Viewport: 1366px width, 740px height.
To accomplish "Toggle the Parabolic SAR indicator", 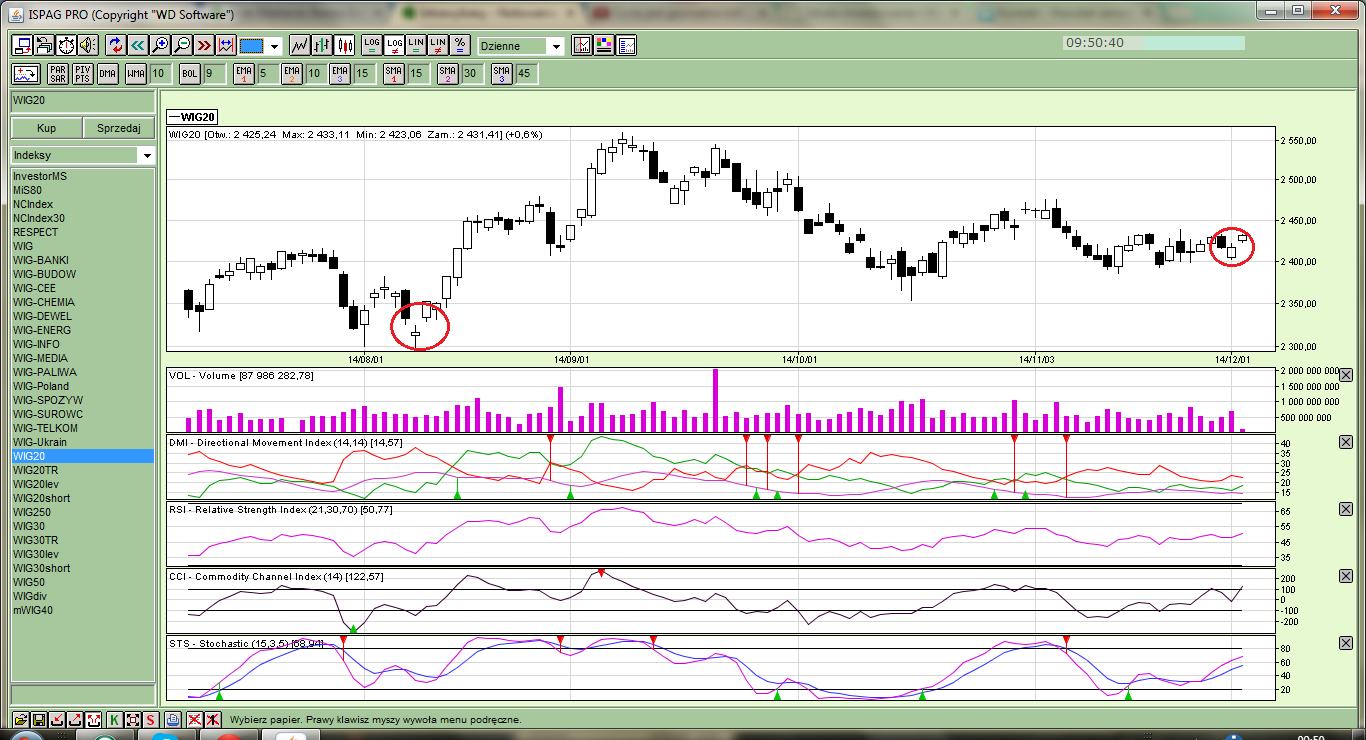I will (58, 73).
